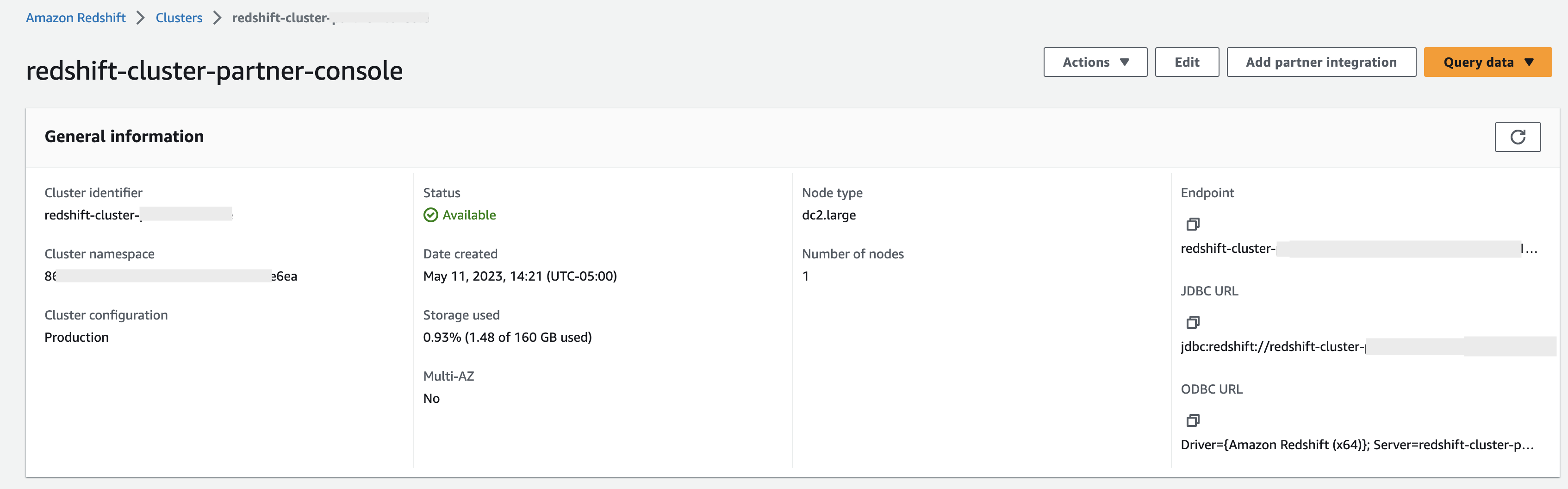
Task: Click the redshift-cluster-partner-console page title
Action: tap(214, 71)
